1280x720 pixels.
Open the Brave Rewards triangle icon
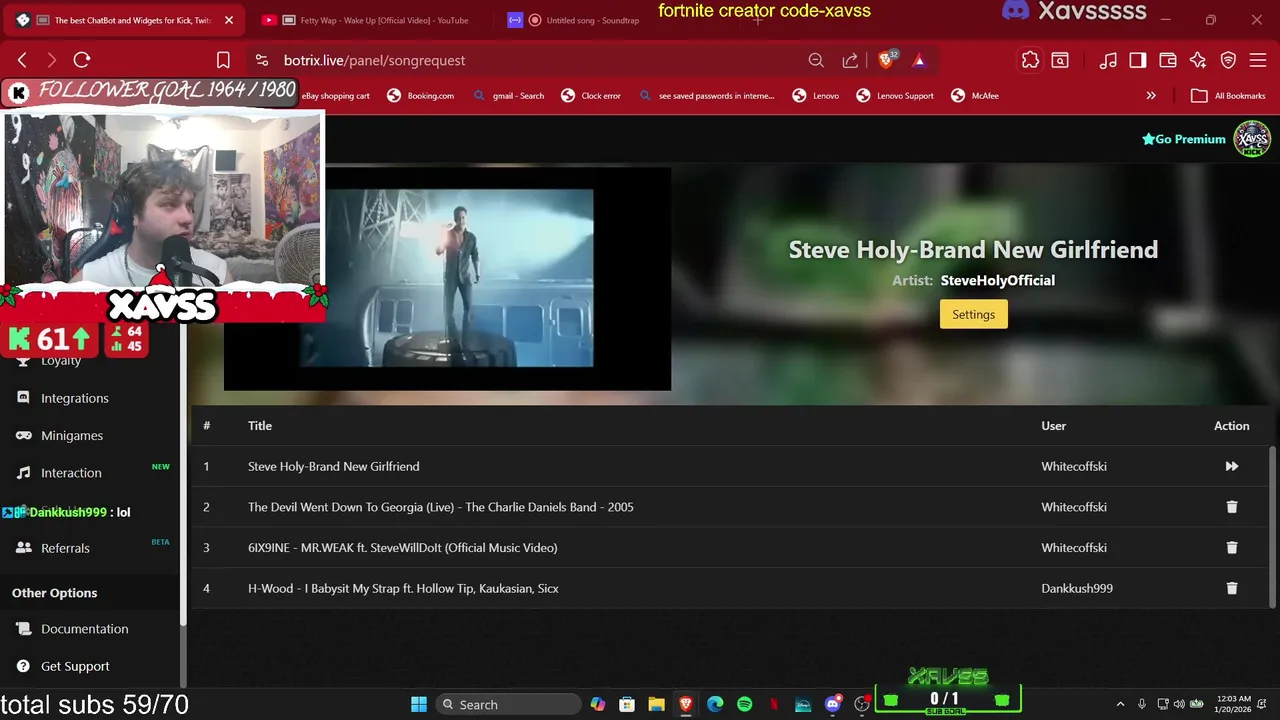pyautogui.click(x=919, y=60)
